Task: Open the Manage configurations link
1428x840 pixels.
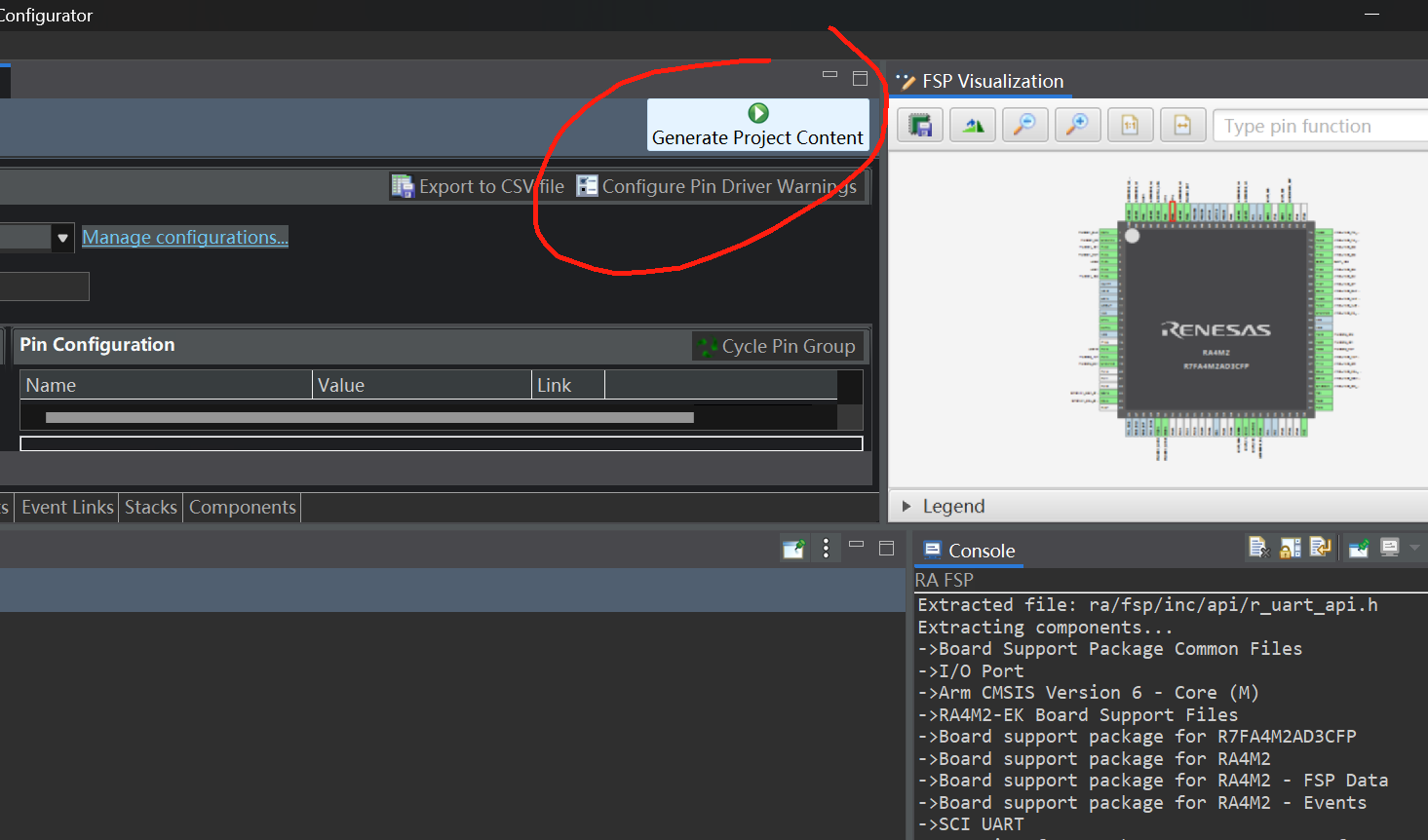Action: tap(185, 237)
